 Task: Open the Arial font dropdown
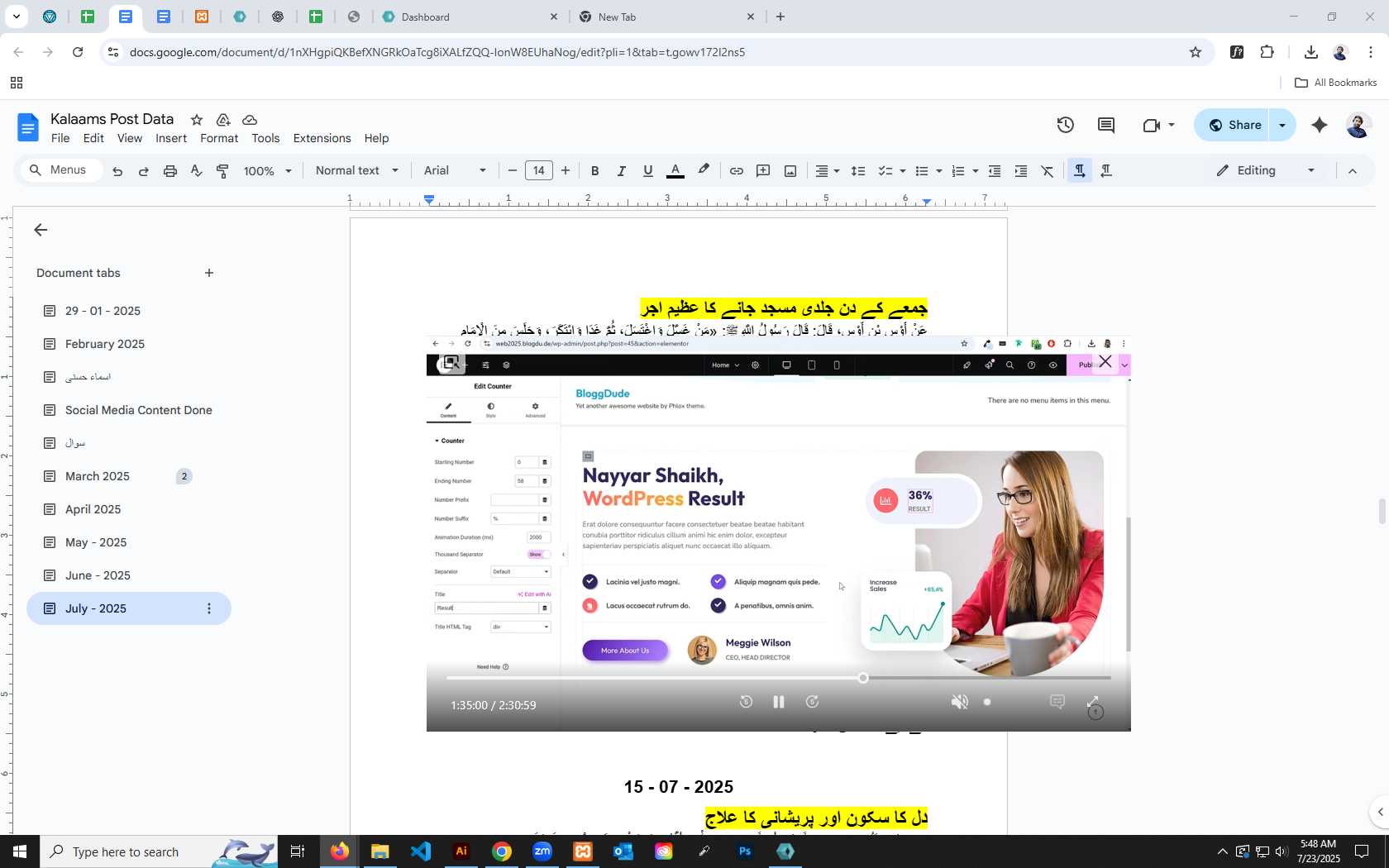(455, 170)
